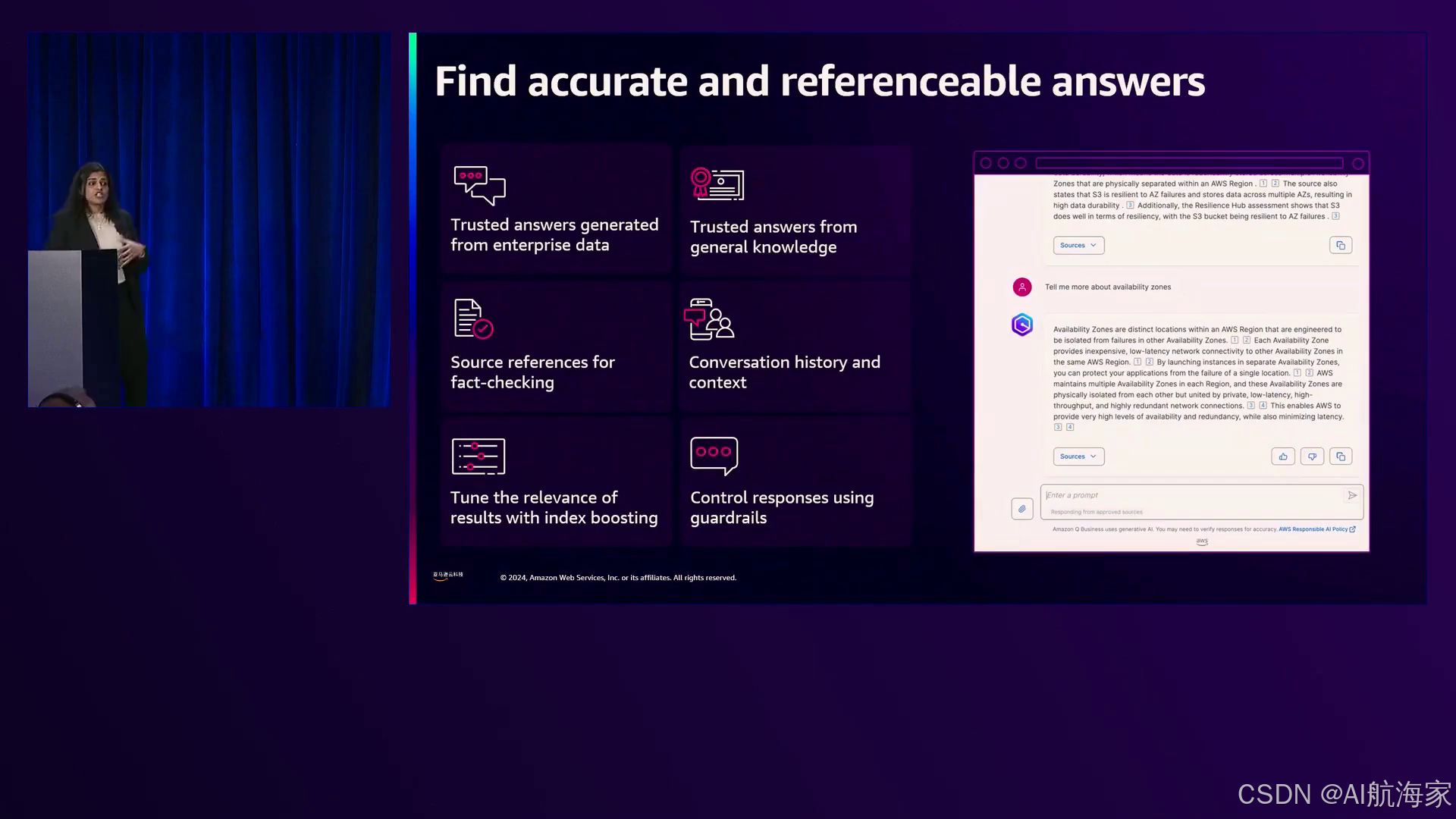This screenshot has height=819, width=1456.
Task: Click the Amazon Q hexagon logo
Action: point(1022,325)
